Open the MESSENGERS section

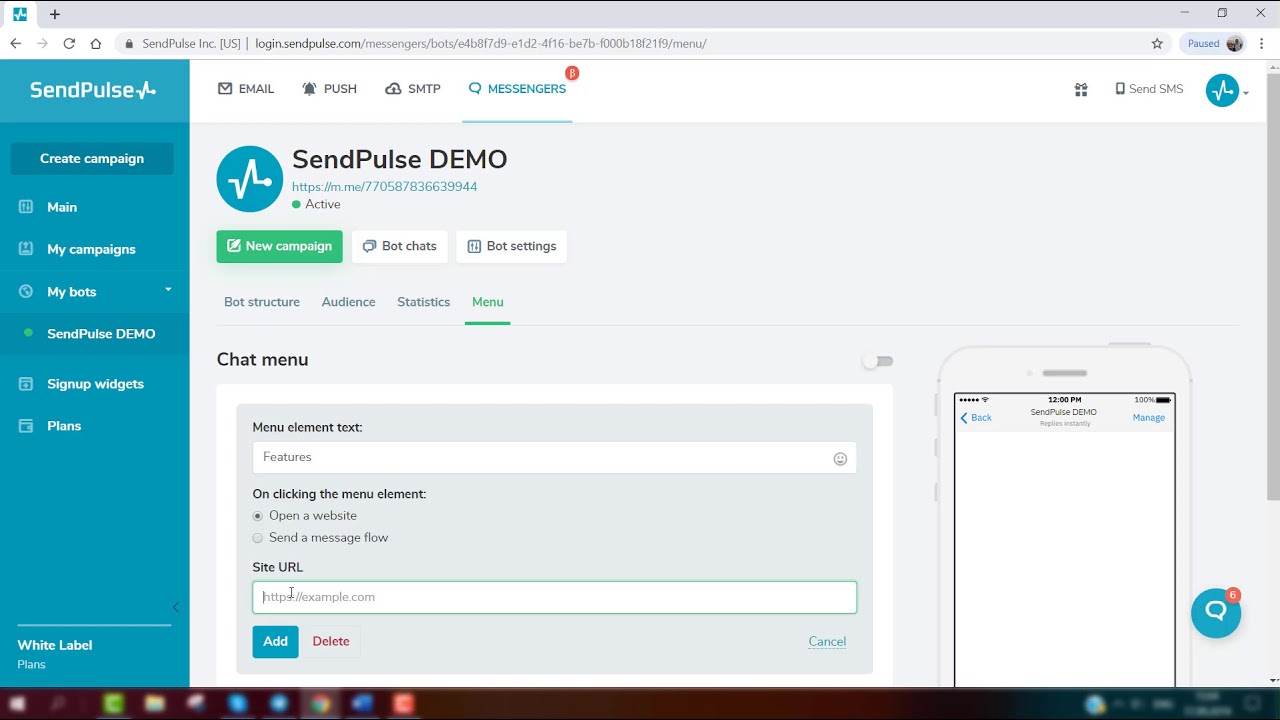coord(517,89)
